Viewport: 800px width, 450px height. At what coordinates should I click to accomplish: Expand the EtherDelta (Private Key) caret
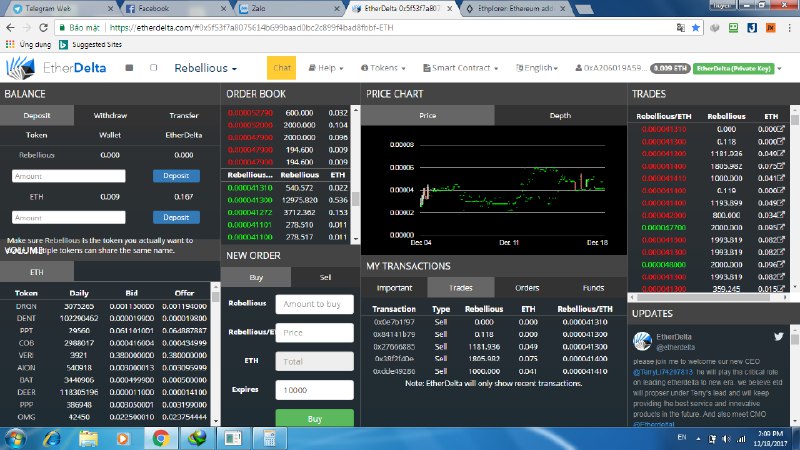click(x=779, y=68)
